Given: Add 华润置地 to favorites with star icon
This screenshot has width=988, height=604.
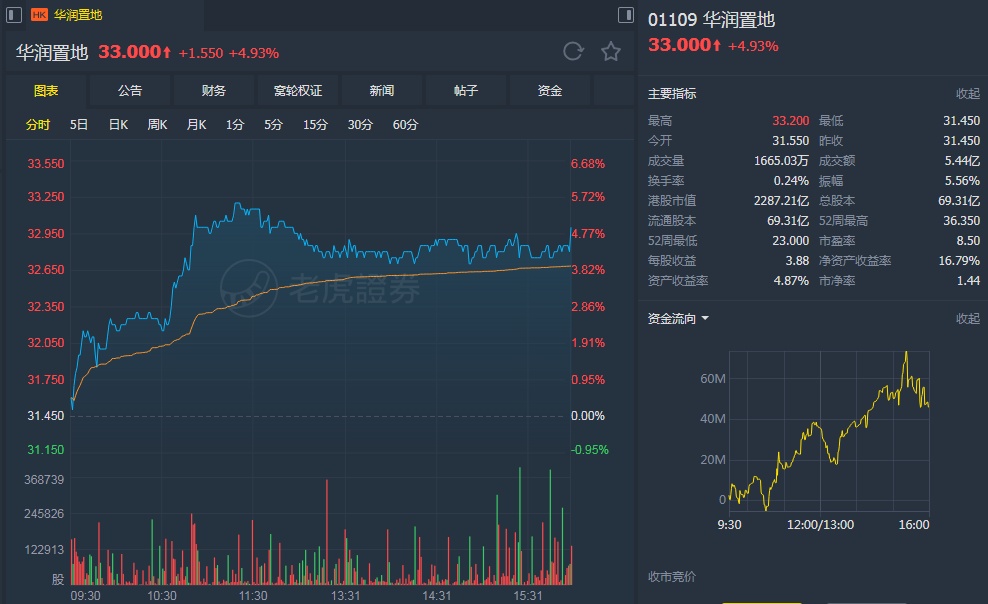Looking at the screenshot, I should coord(611,52).
